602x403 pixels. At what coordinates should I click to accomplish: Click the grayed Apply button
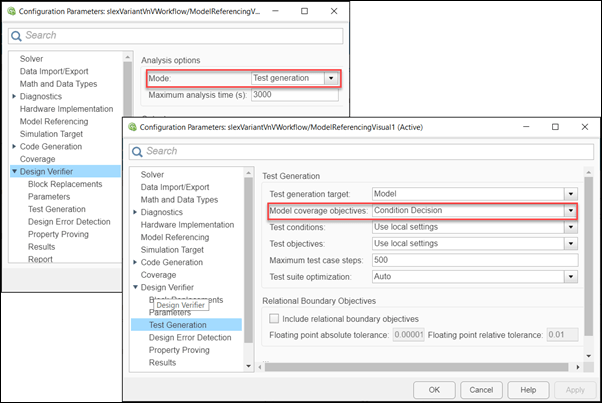point(575,390)
